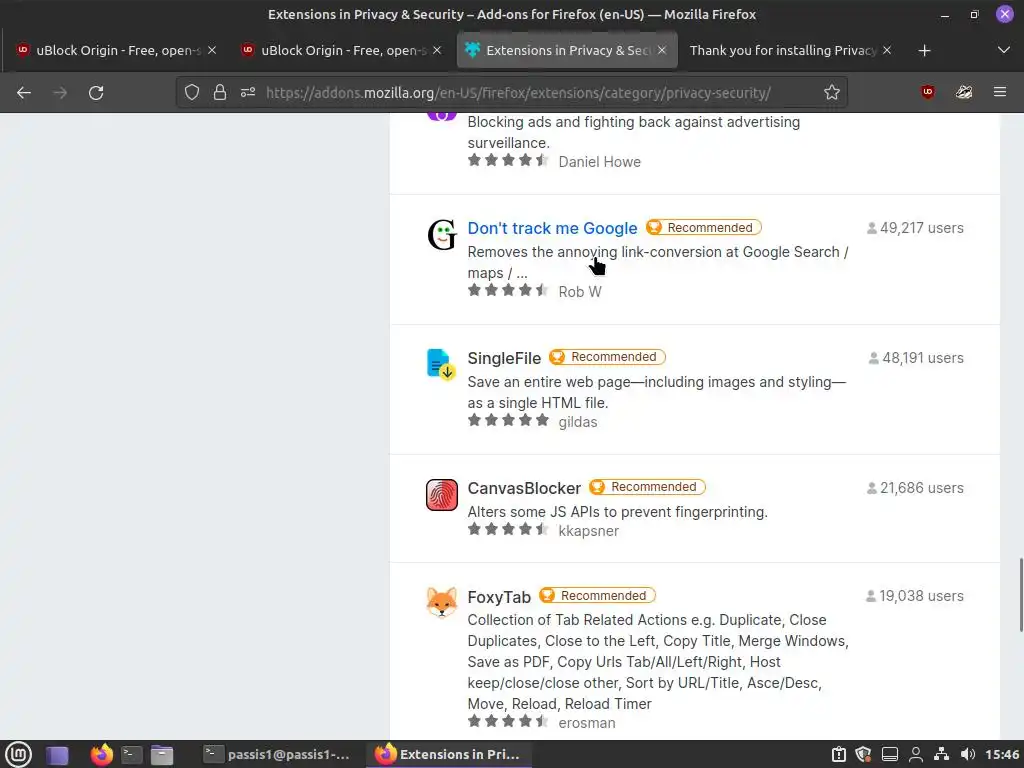
Task: Click Recommended badge next to CanvasBlocker
Action: [x=647, y=487]
